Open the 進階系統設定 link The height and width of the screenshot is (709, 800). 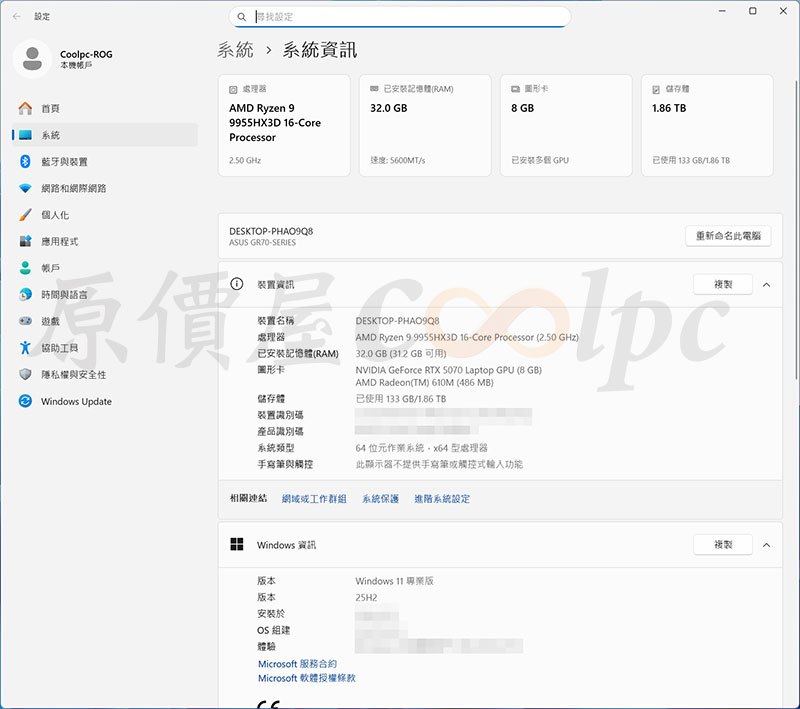[441, 499]
